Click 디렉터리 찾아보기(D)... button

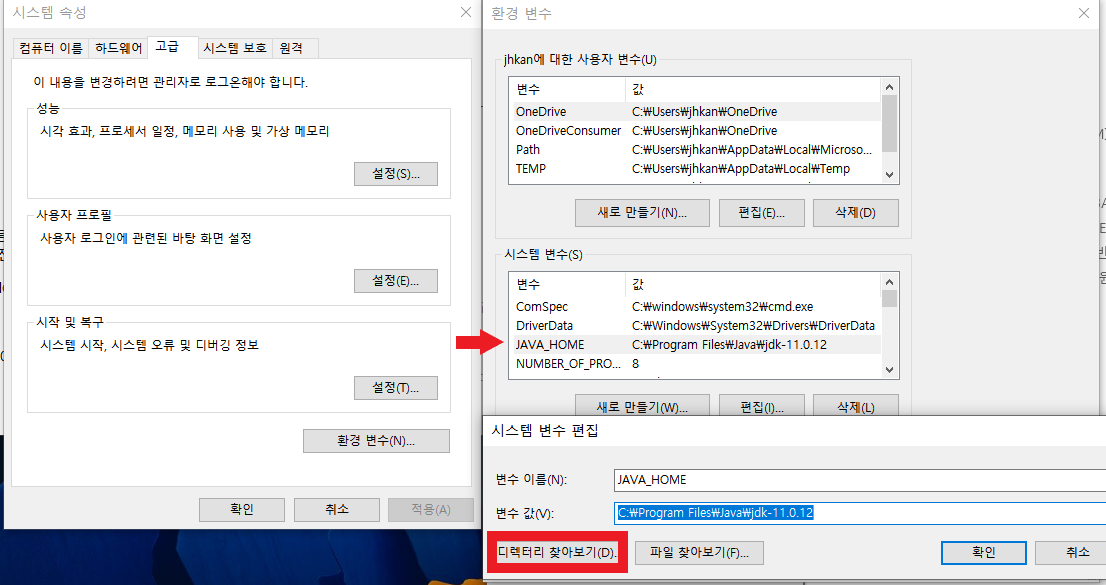[557, 553]
